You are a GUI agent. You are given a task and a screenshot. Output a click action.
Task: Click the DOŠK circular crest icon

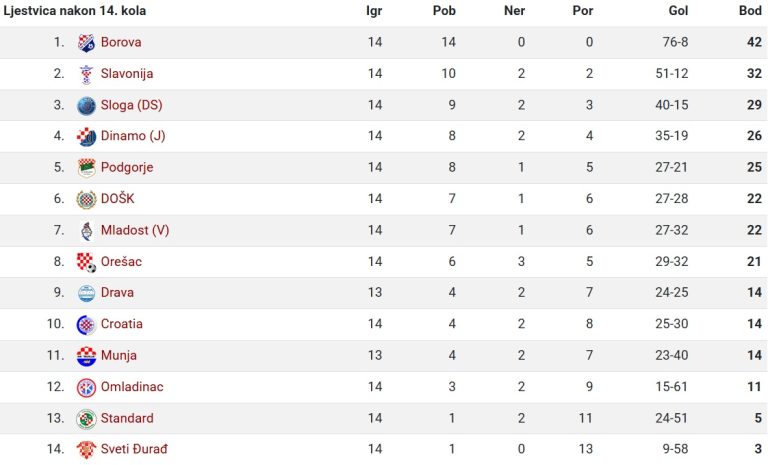(x=87, y=199)
